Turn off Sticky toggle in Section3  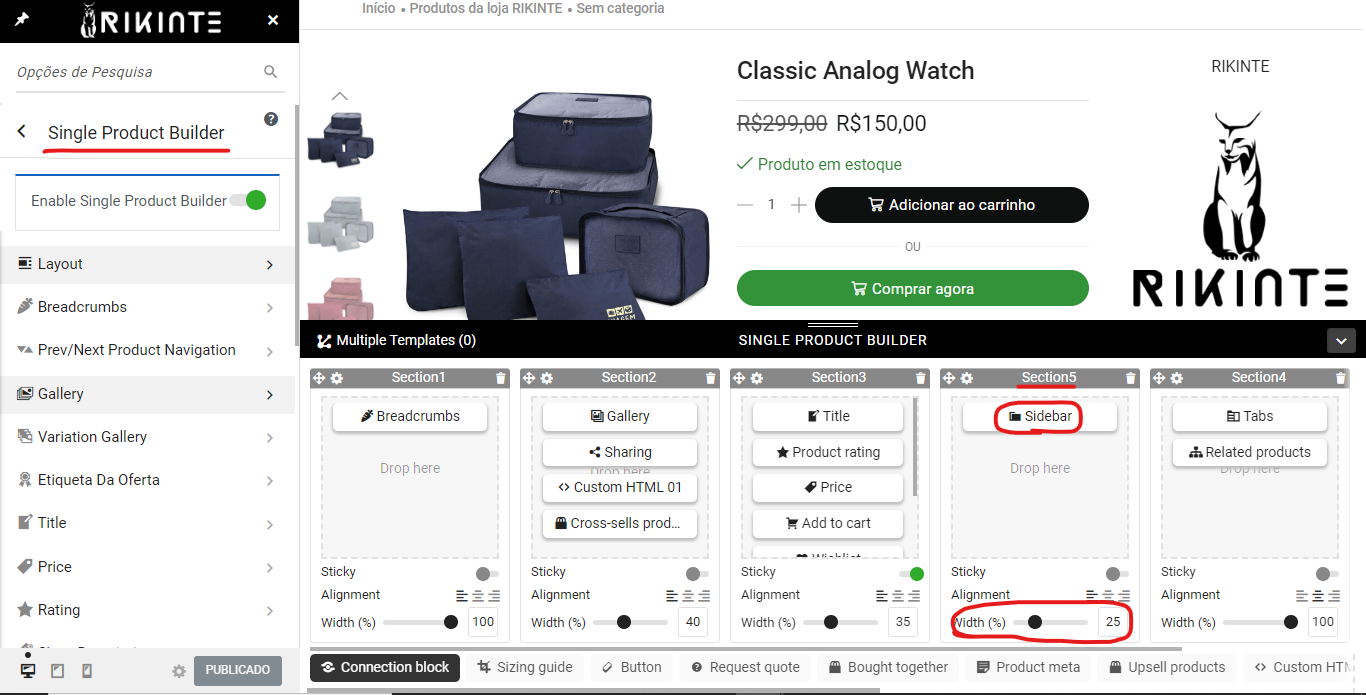coord(910,573)
